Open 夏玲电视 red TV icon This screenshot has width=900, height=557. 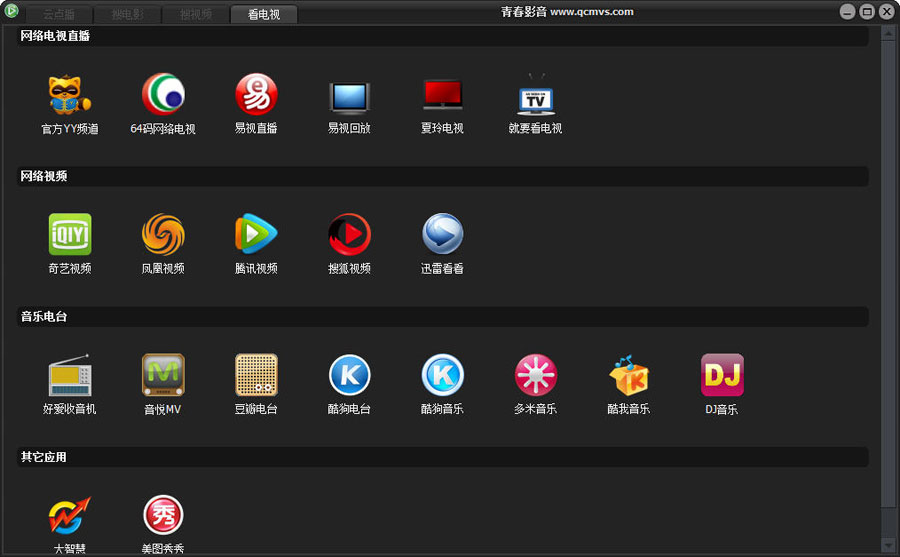tap(442, 96)
